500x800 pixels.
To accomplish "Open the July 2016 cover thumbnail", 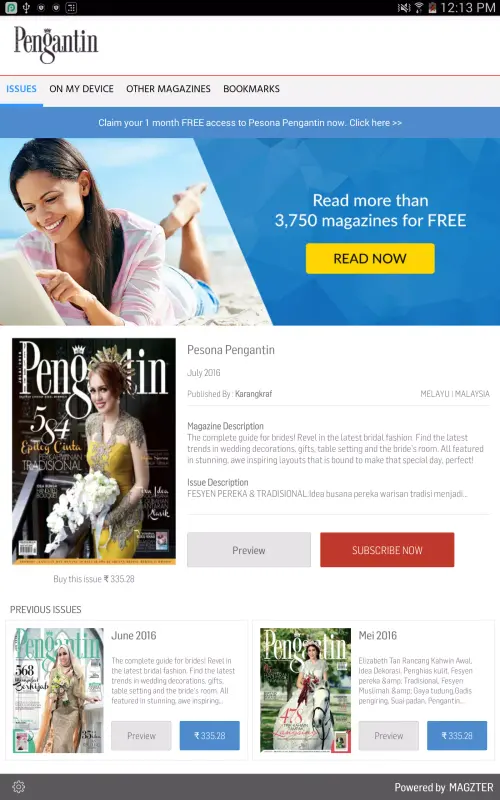I will (94, 451).
